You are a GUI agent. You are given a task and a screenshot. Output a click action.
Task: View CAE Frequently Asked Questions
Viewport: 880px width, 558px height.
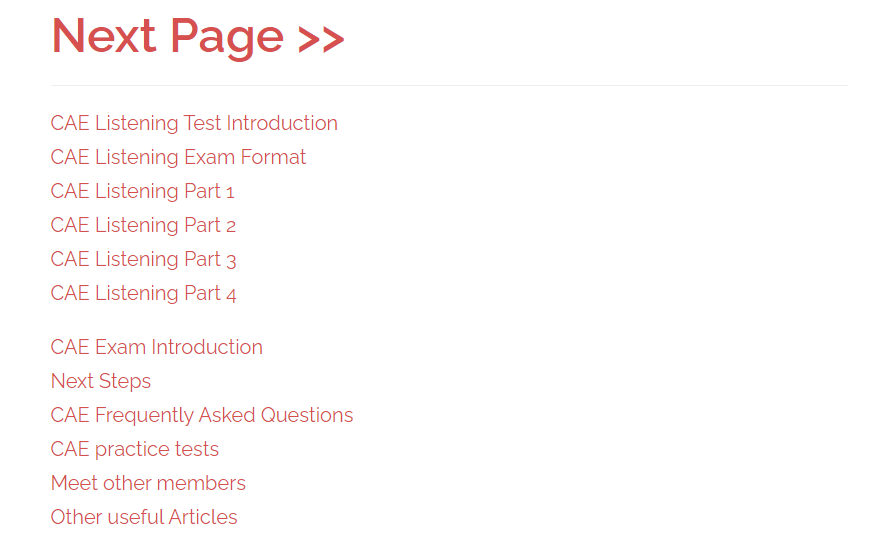202,415
